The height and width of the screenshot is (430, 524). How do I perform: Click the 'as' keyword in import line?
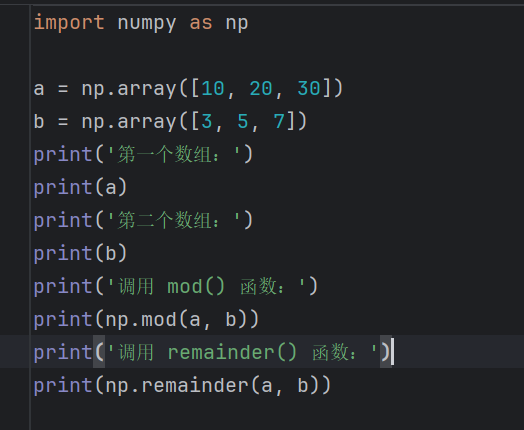coord(201,23)
